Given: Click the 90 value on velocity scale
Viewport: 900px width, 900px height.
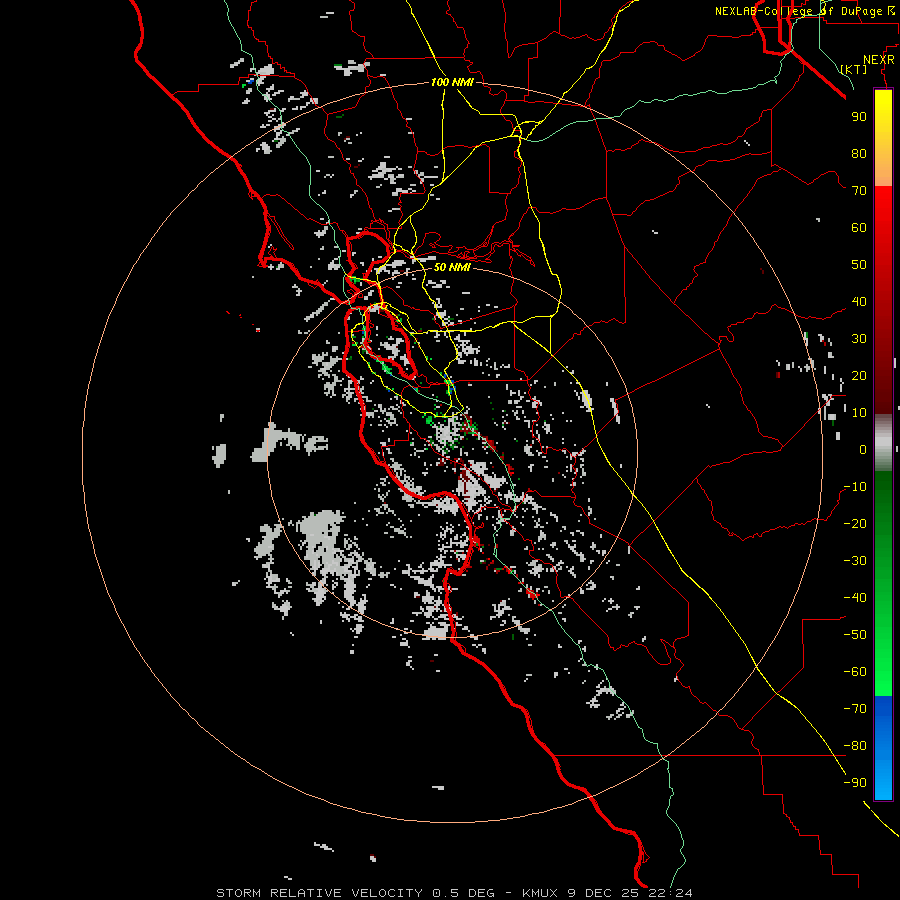Looking at the screenshot, I should point(859,117).
